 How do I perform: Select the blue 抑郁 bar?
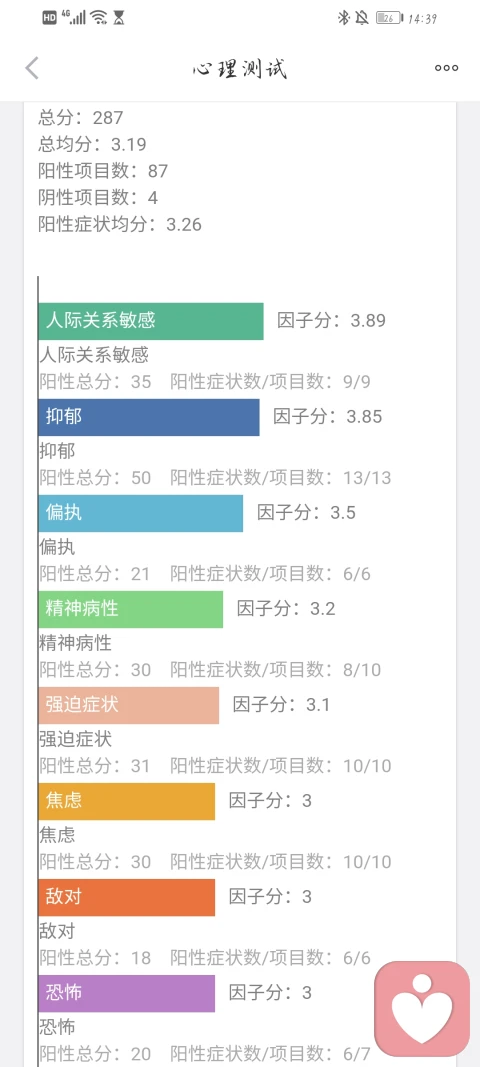point(149,417)
